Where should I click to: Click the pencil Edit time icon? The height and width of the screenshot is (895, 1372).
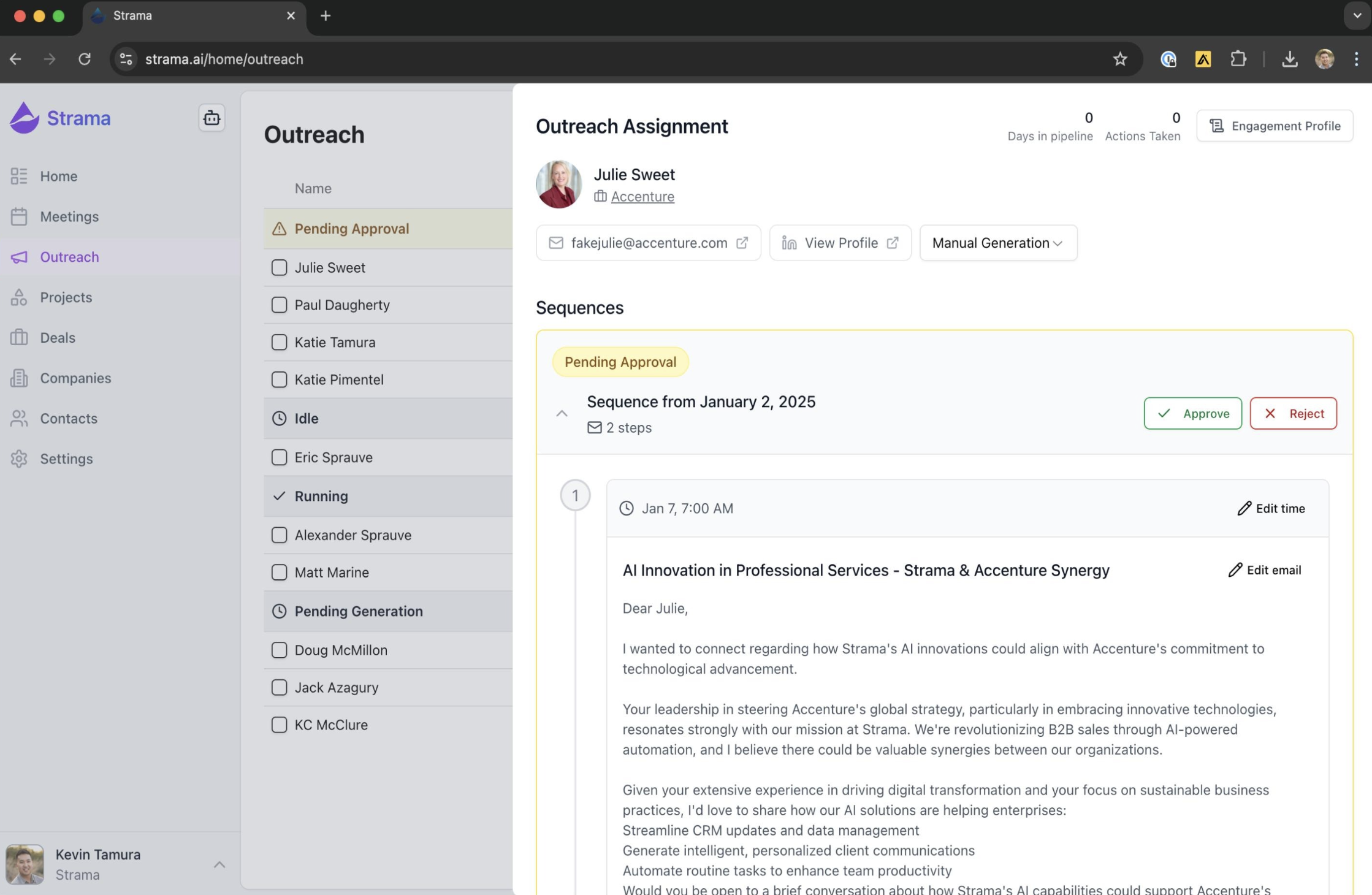(1244, 508)
